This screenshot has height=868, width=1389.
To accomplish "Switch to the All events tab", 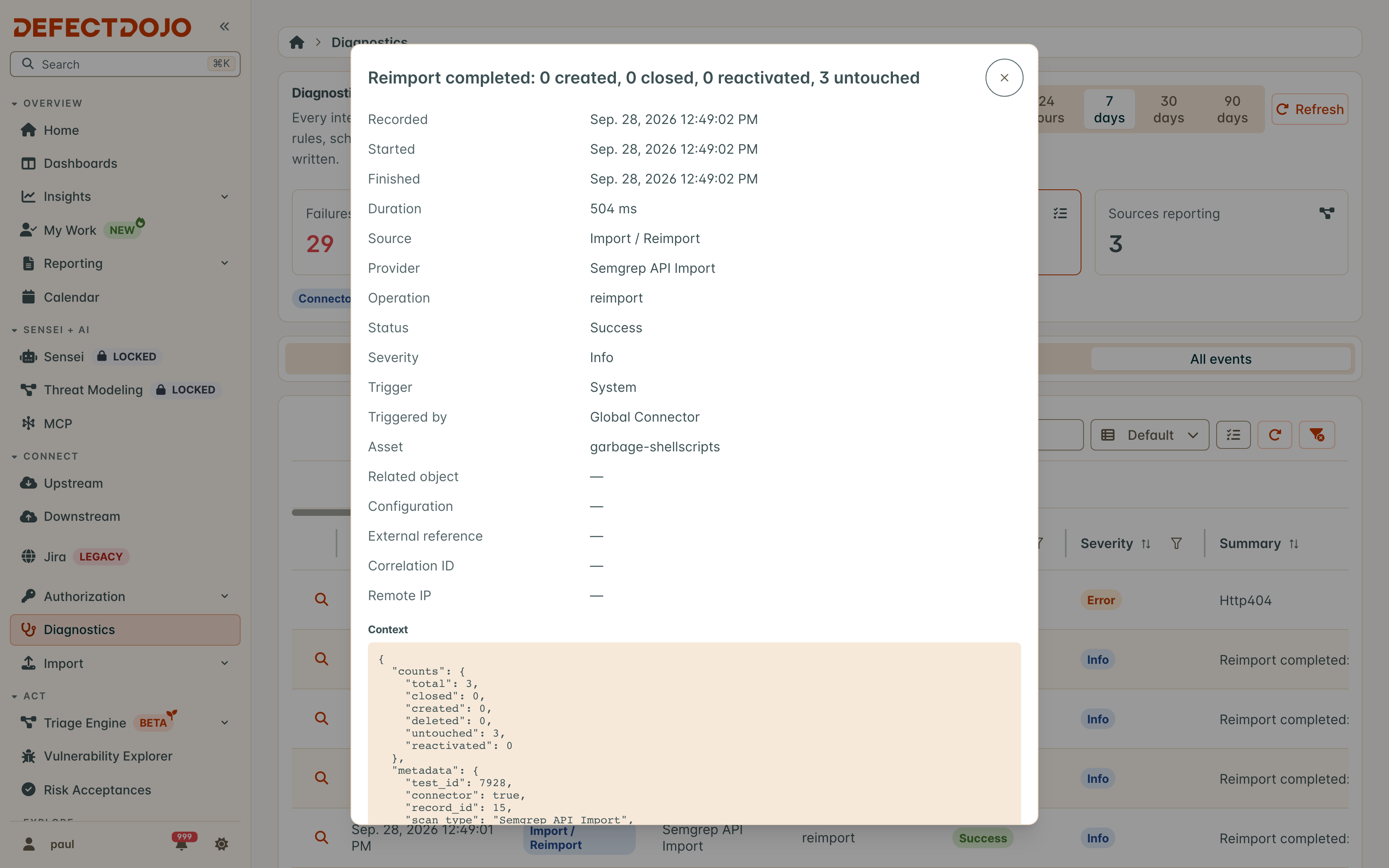I will pyautogui.click(x=1221, y=359).
